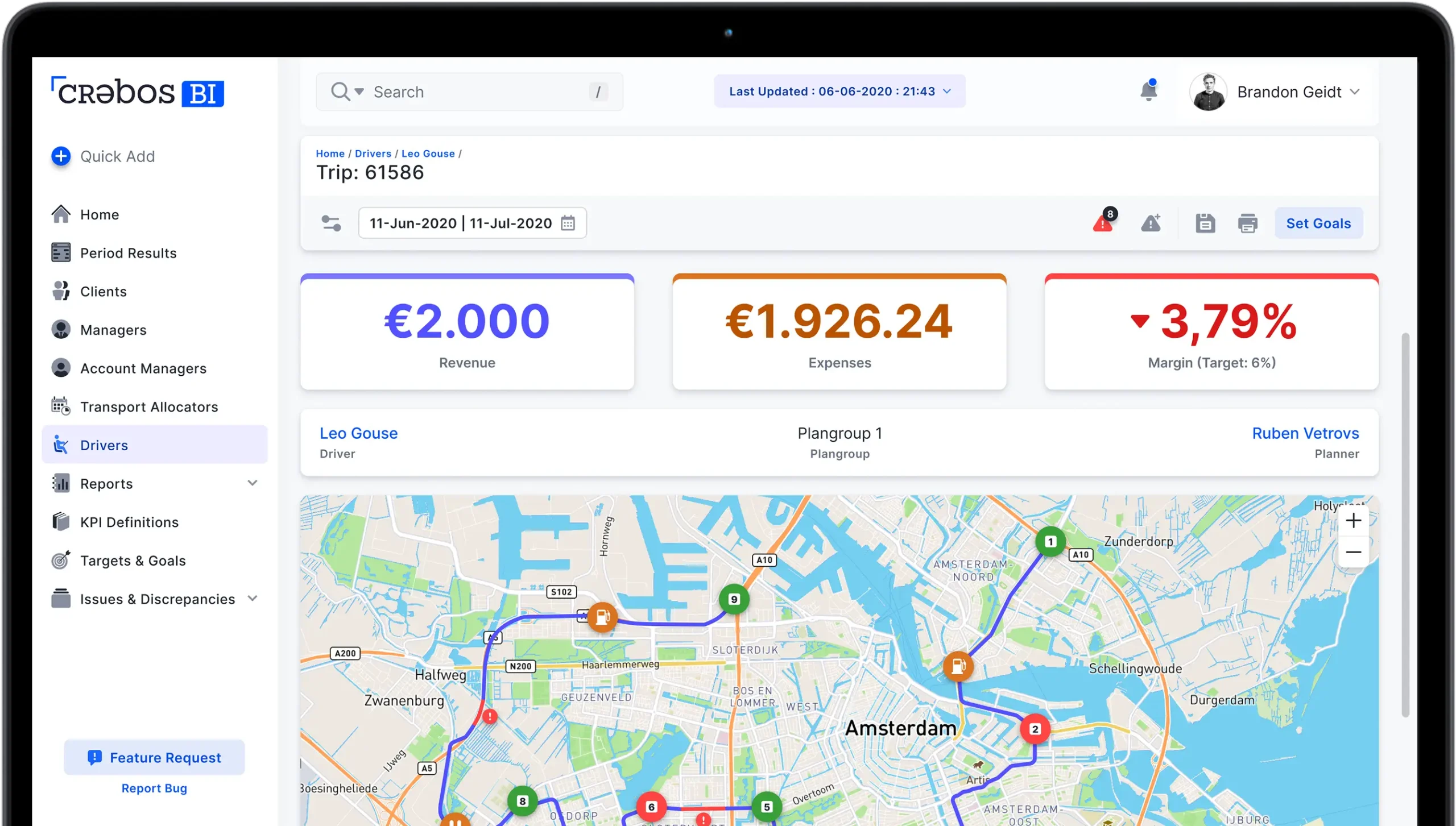Click the Set Goals button
1456x826 pixels.
[1318, 223]
